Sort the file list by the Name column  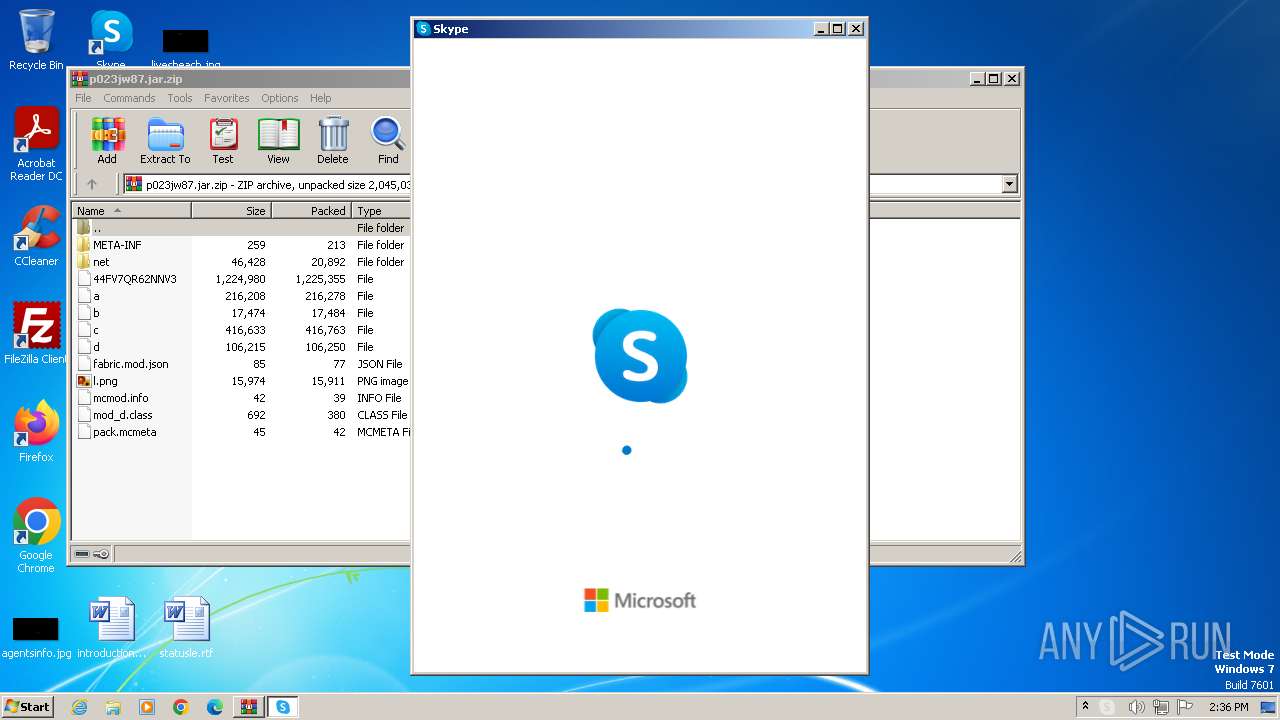132,211
